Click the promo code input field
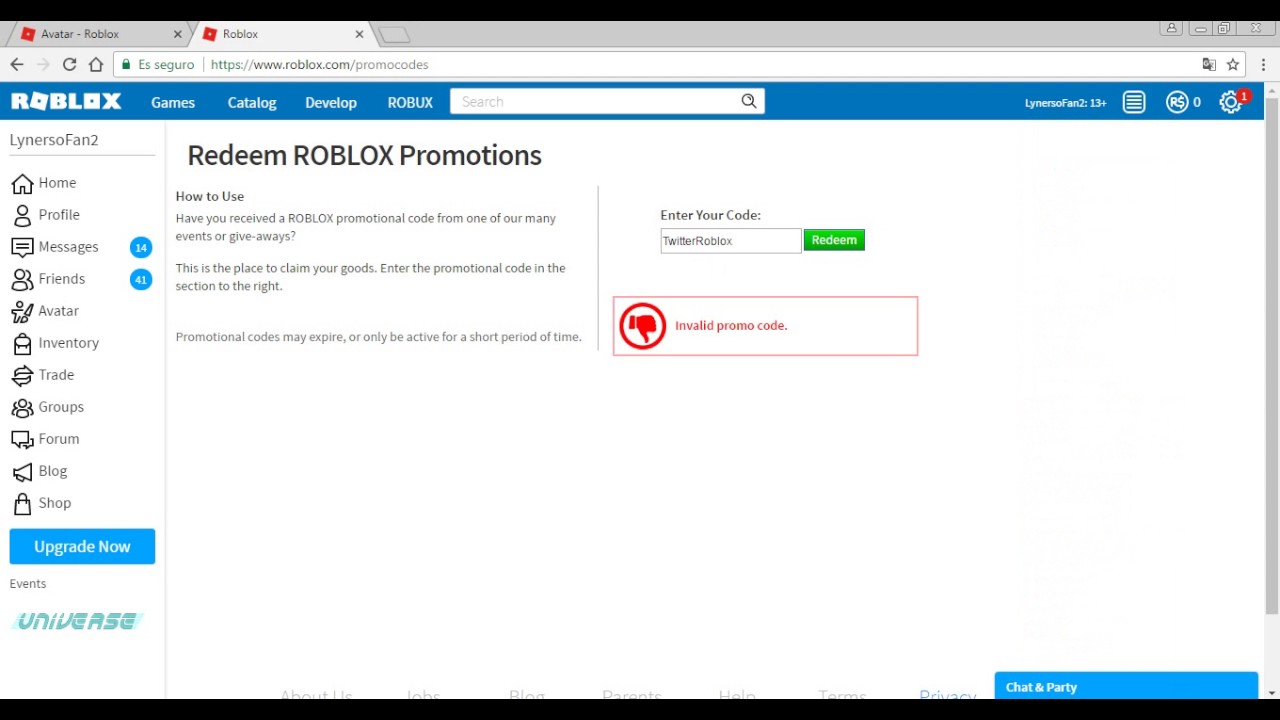The width and height of the screenshot is (1280, 720). tap(730, 240)
